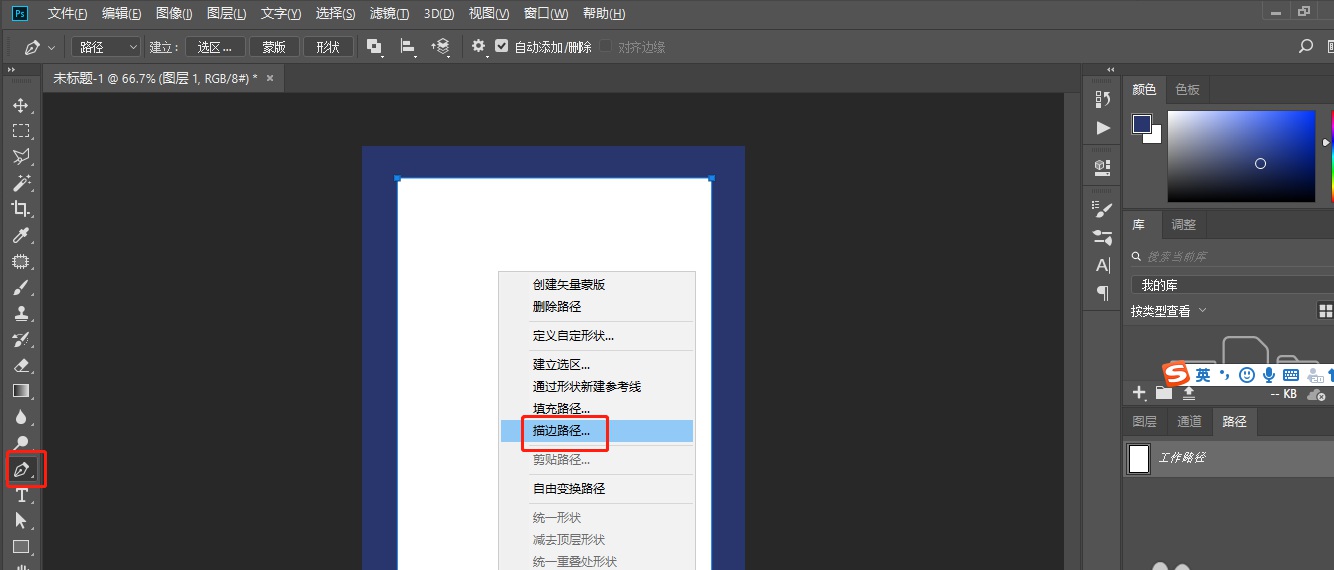Screen dimensions: 1334x570
Task: Click the Sogou IME 英 language indicator
Action: click(x=1202, y=375)
